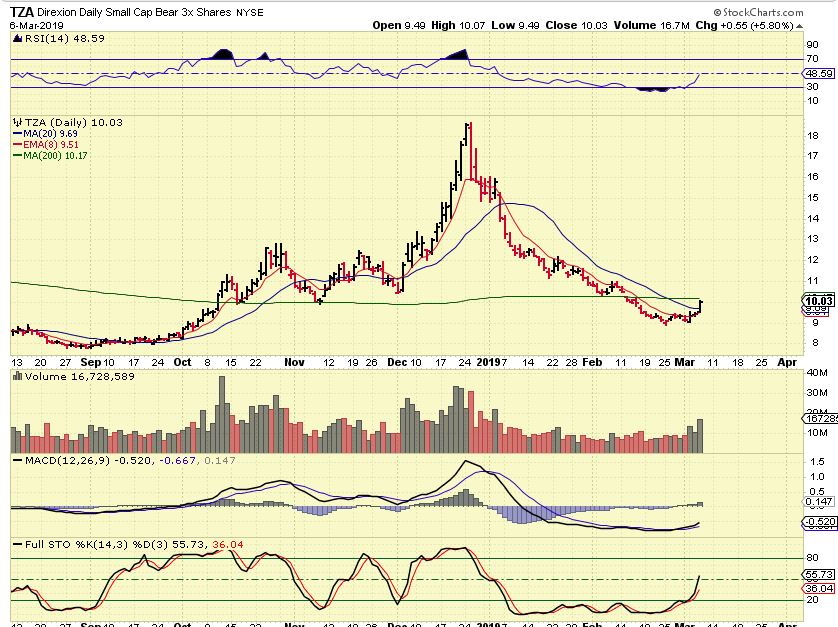Viewport: 838px width, 627px height.
Task: Click the TZA (Daily) 10.03 legend label
Action: tap(74, 122)
